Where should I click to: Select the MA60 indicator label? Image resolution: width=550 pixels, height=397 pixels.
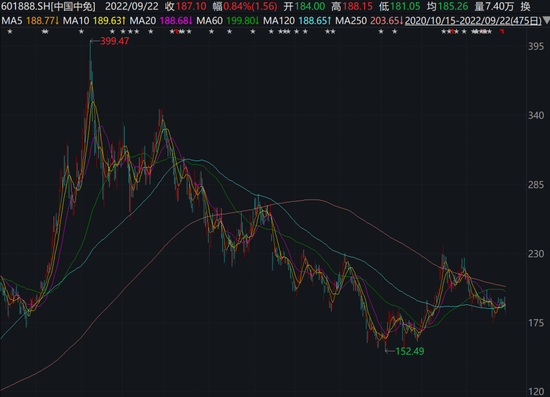(x=209, y=21)
